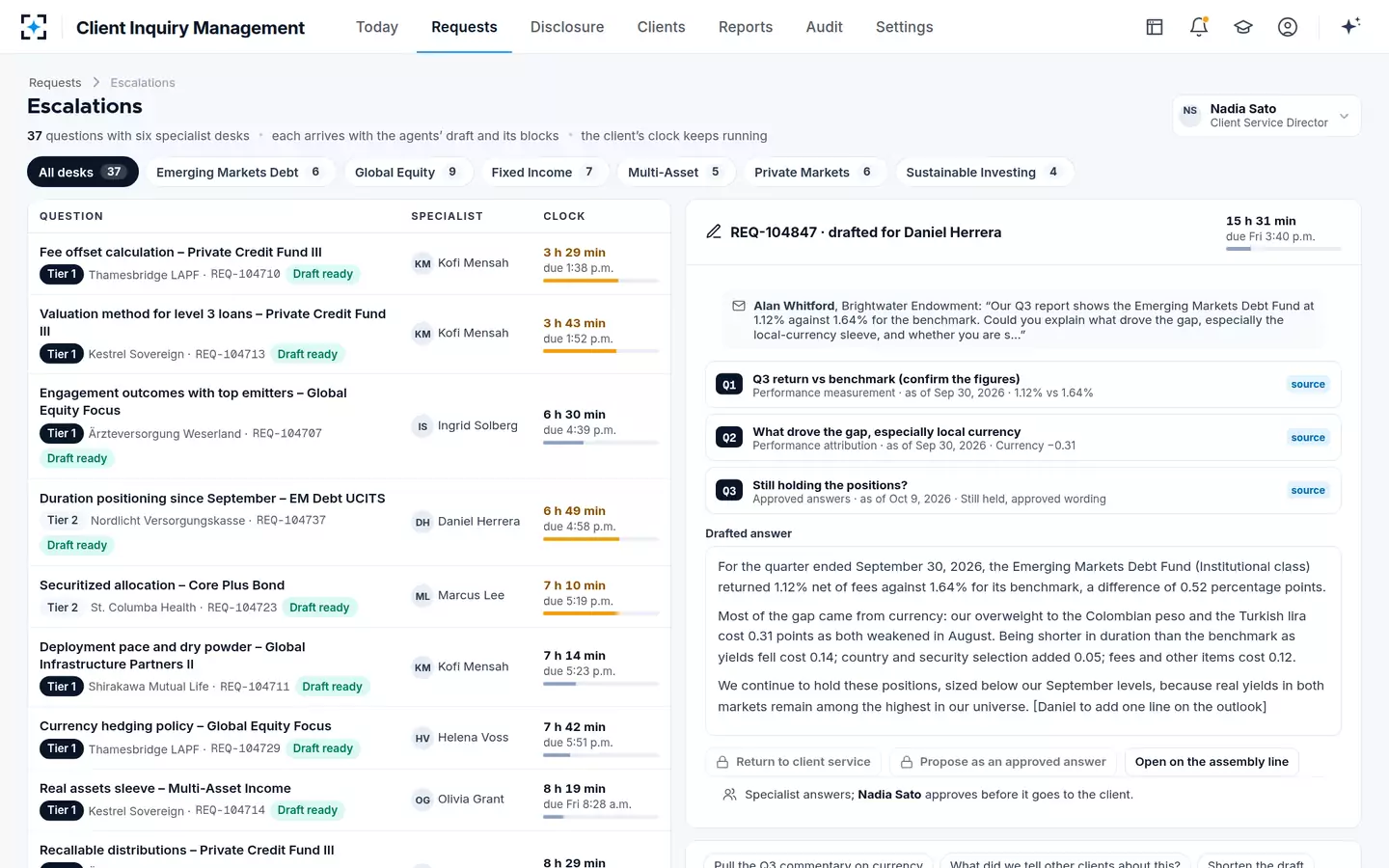Filter by Fixed Income desk
The height and width of the screenshot is (868, 1389).
(x=543, y=172)
